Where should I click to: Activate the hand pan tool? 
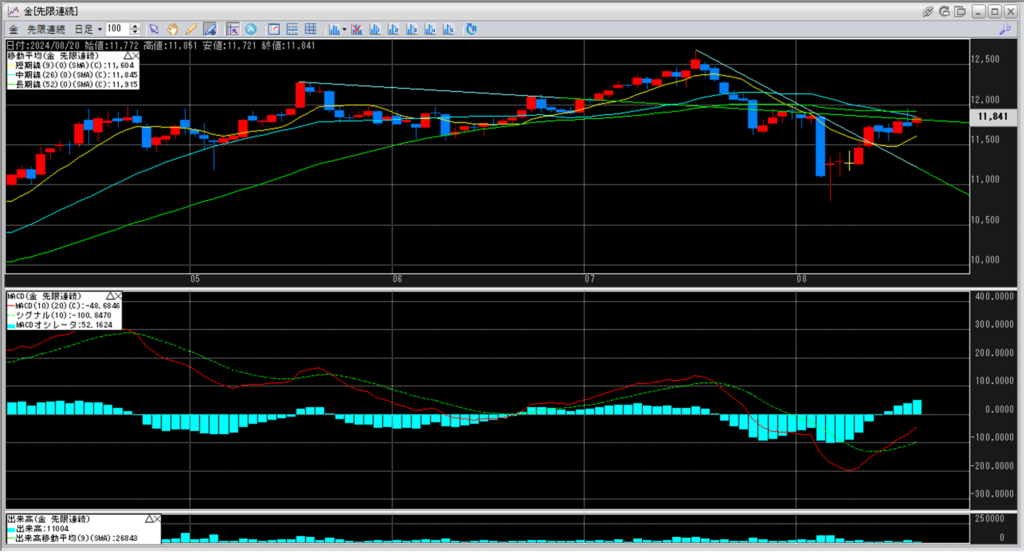(172, 29)
